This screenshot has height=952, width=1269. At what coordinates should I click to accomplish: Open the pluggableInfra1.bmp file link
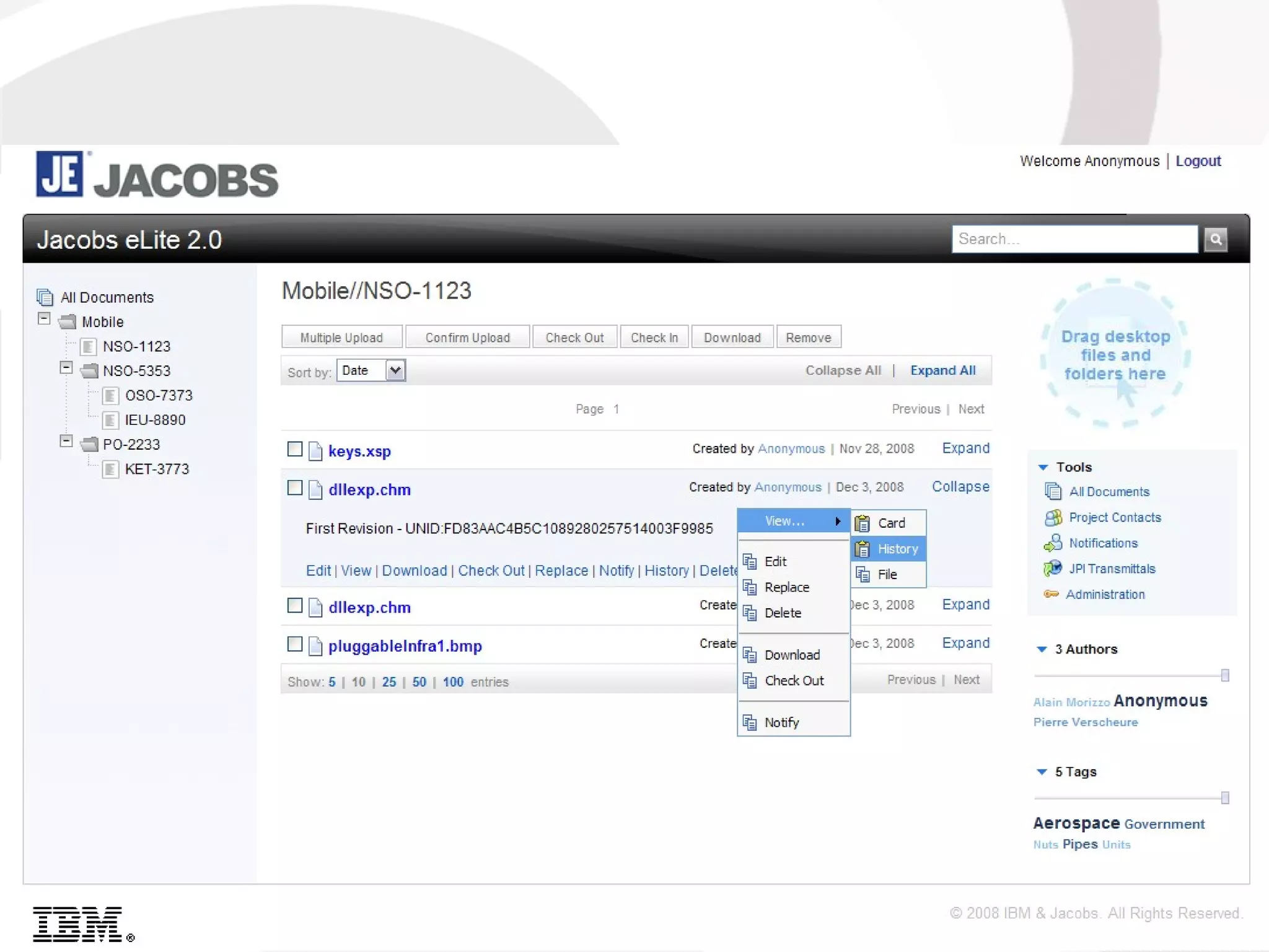click(x=405, y=646)
